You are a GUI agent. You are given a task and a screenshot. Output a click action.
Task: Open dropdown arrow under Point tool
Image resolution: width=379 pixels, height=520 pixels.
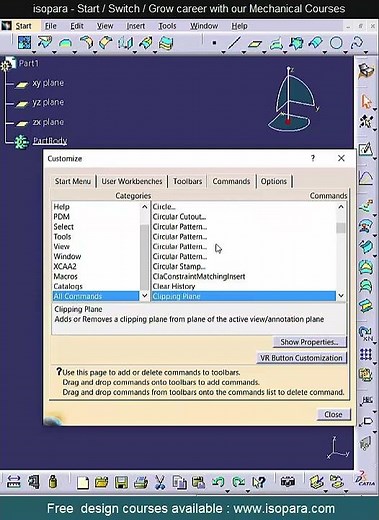pos(223,52)
